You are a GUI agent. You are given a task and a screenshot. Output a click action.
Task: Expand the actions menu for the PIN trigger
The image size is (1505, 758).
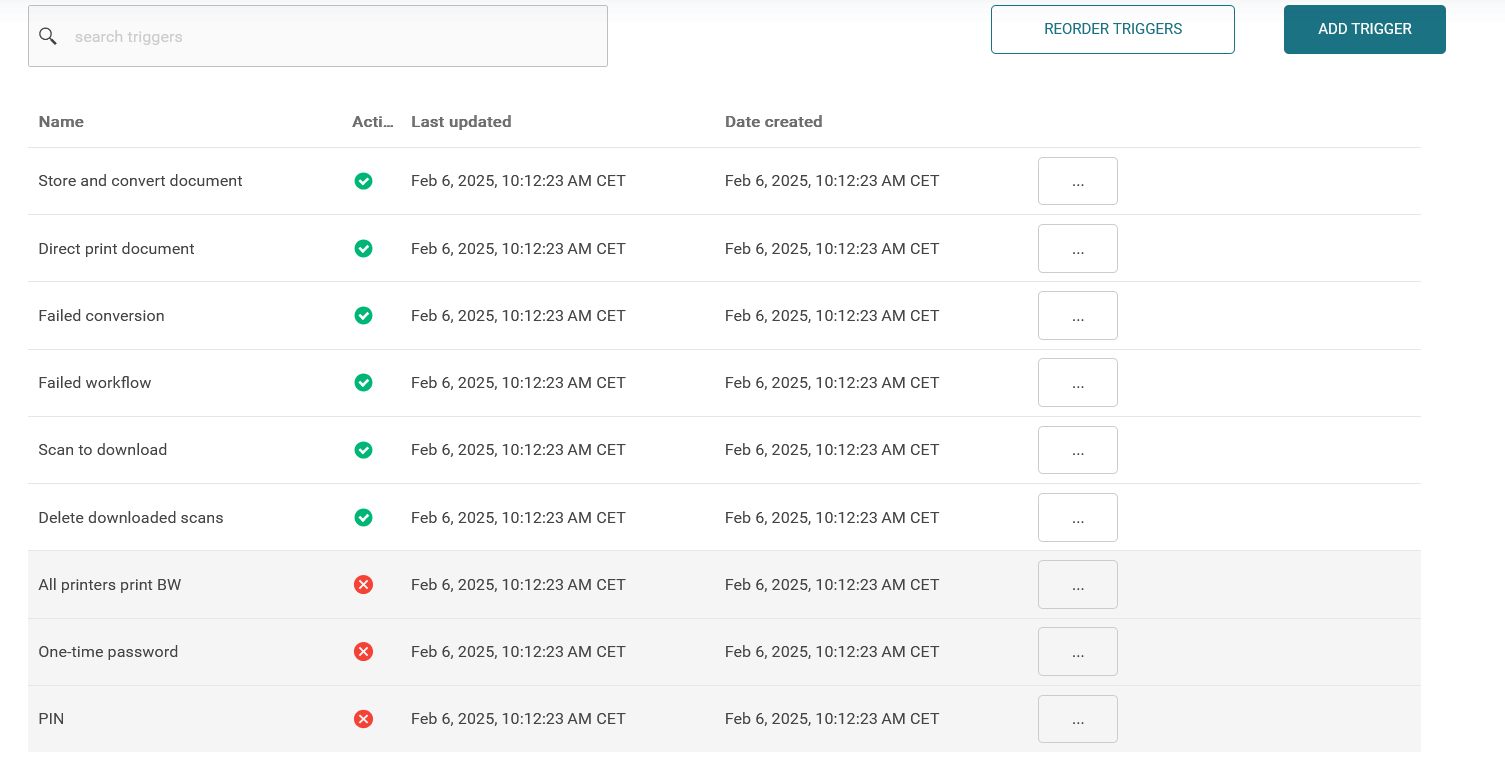point(1077,718)
